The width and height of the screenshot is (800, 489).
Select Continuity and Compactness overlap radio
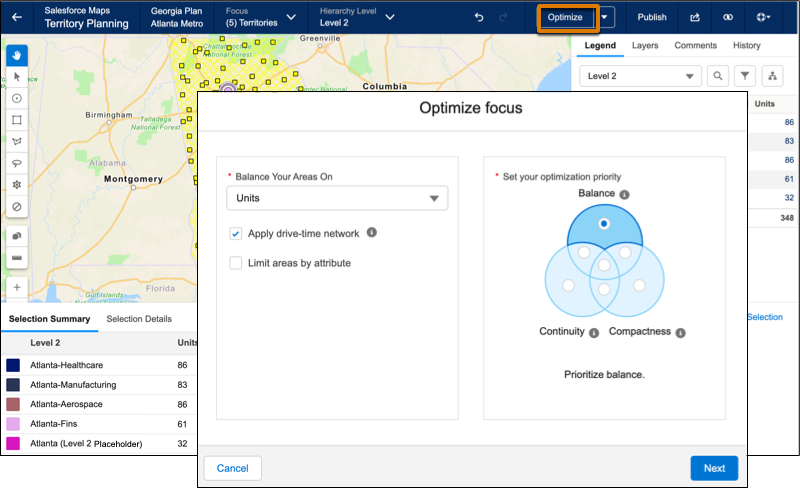click(604, 289)
